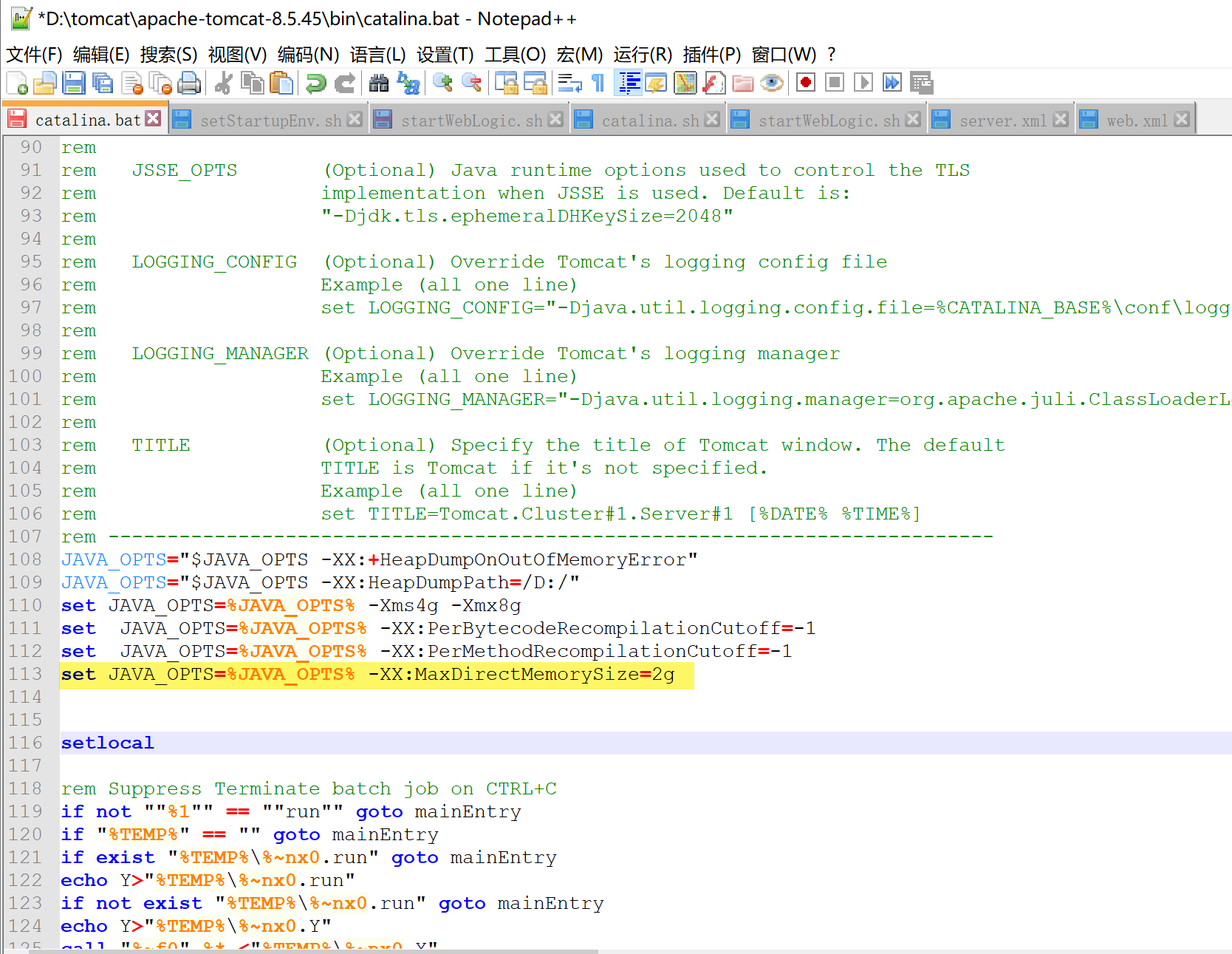
Task: Click the user defined language icon
Action: point(656,84)
